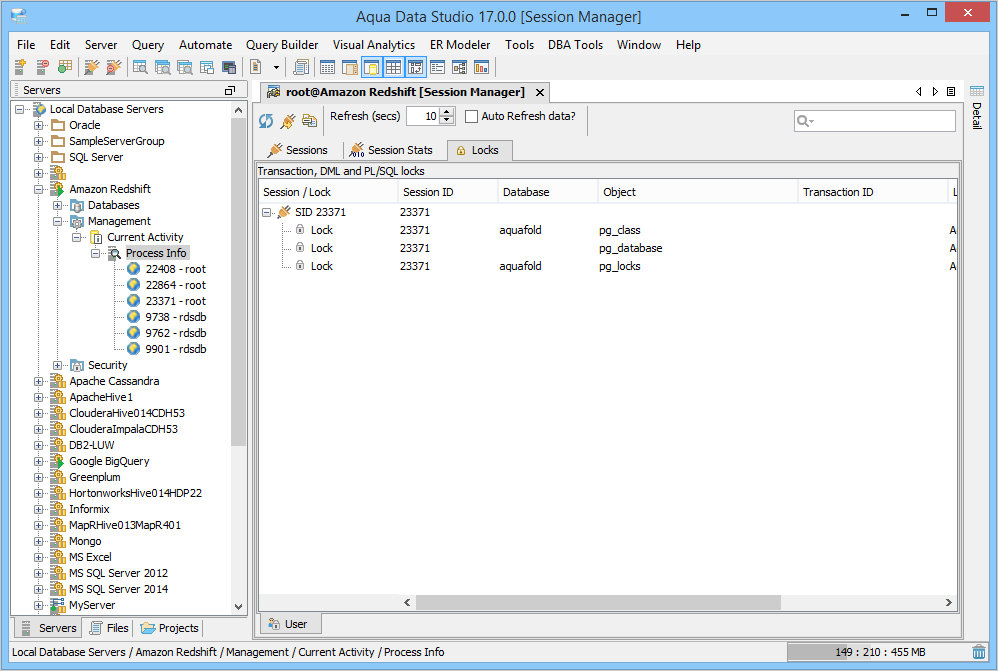Screen dimensions: 998x671
Task: Open the Query Builder menu
Action: (x=282, y=45)
